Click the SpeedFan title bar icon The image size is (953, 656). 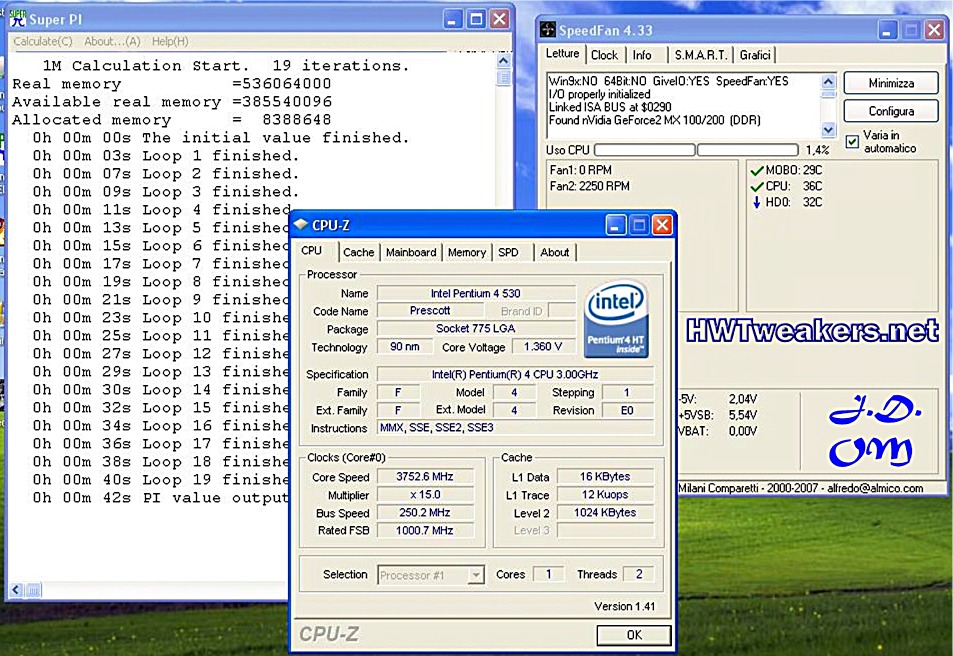(x=548, y=30)
